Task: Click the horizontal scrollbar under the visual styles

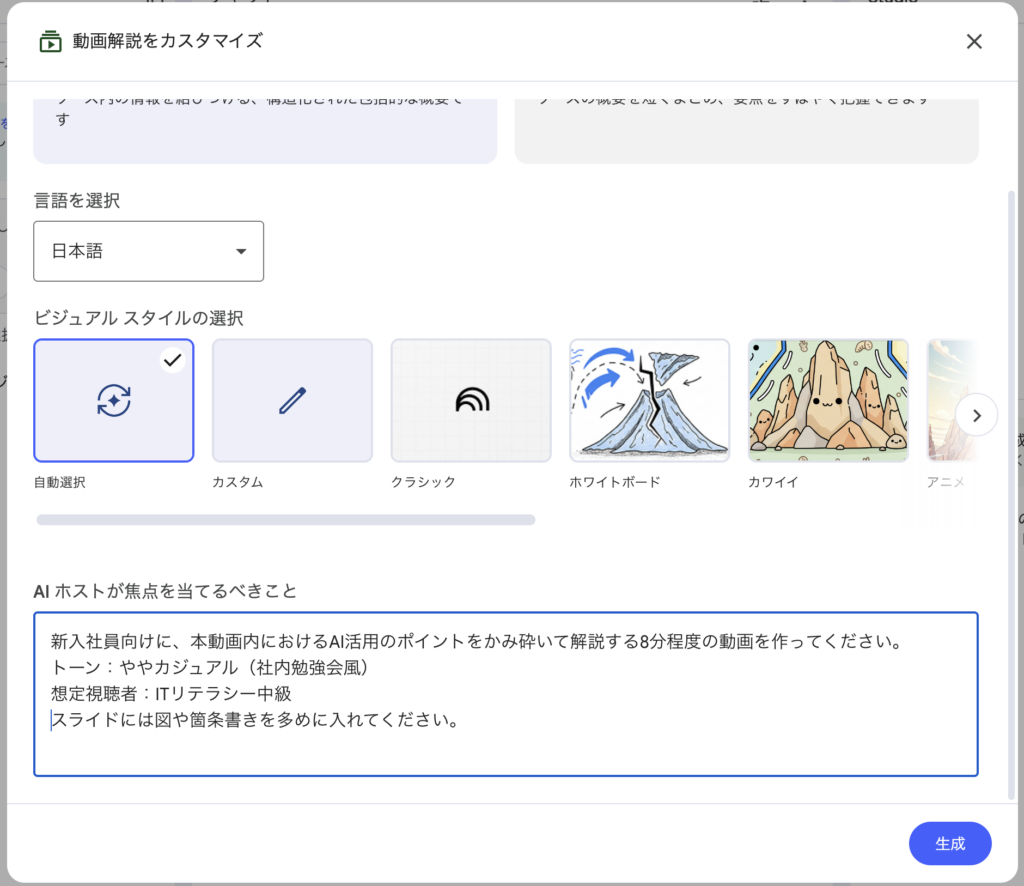Action: (286, 520)
